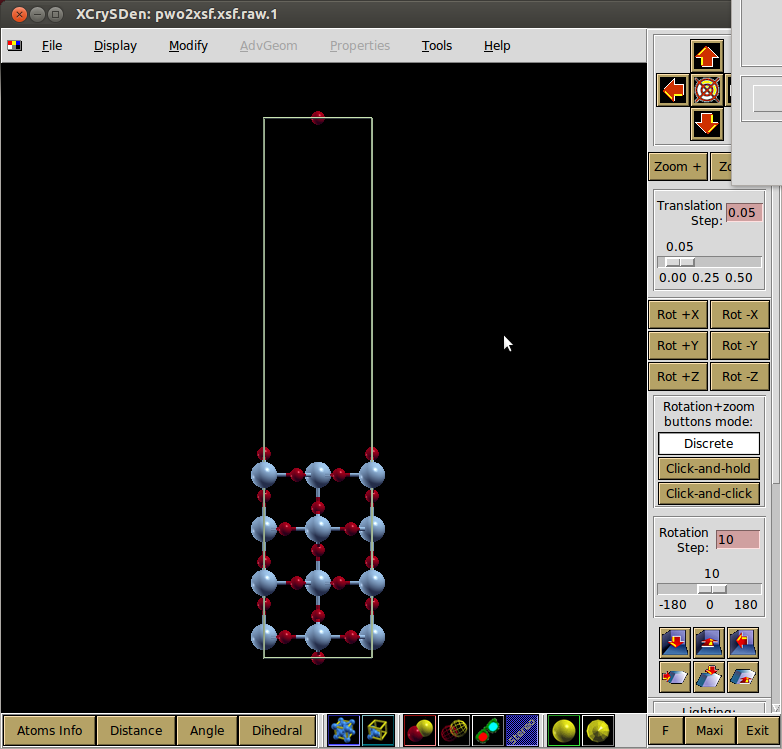The image size is (782, 749).
Task: Switch to Click-and-click button mode
Action: pos(708,493)
